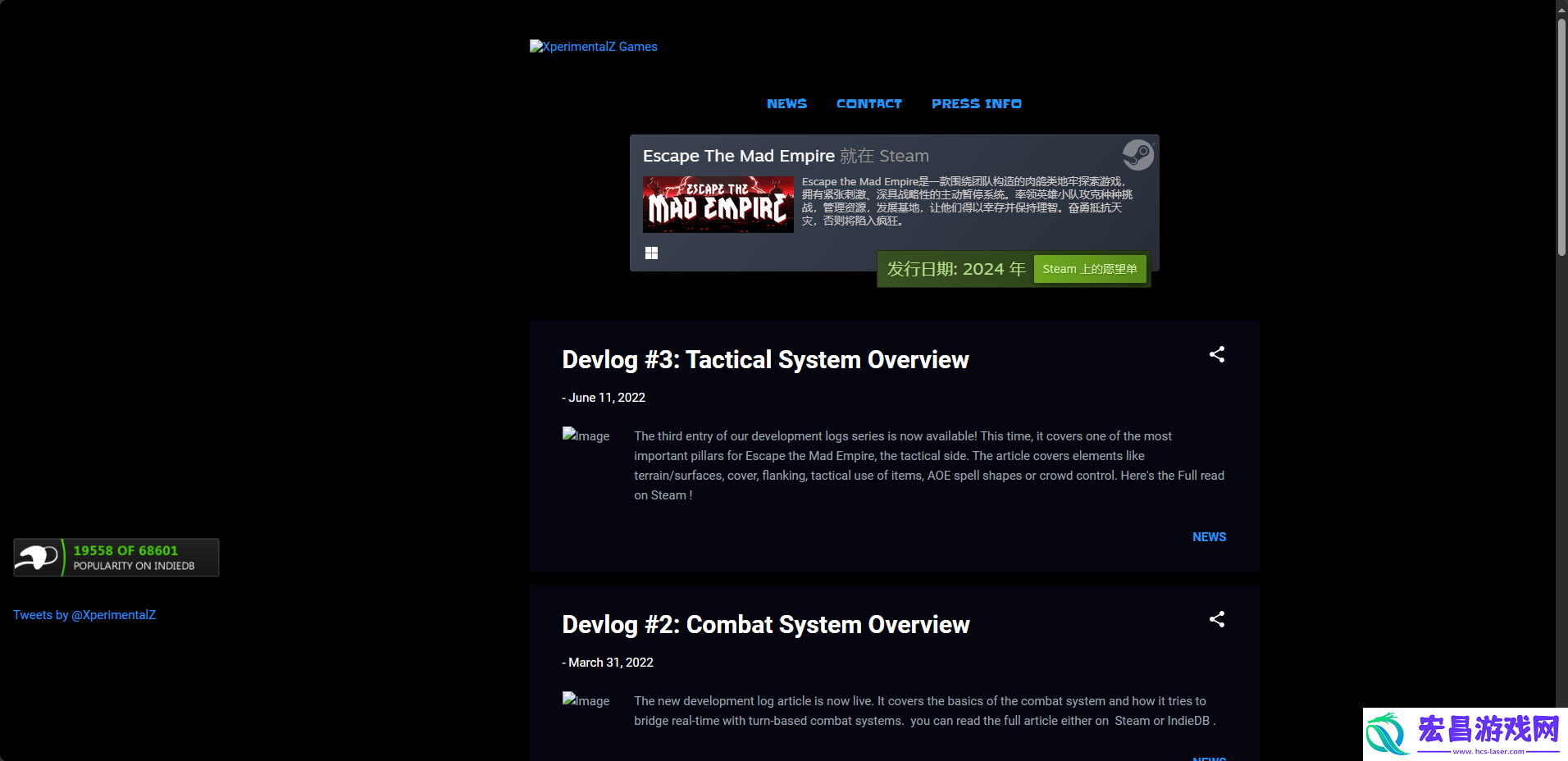Image resolution: width=1568 pixels, height=761 pixels.
Task: Add to Steam wishlist green button
Action: click(1090, 269)
